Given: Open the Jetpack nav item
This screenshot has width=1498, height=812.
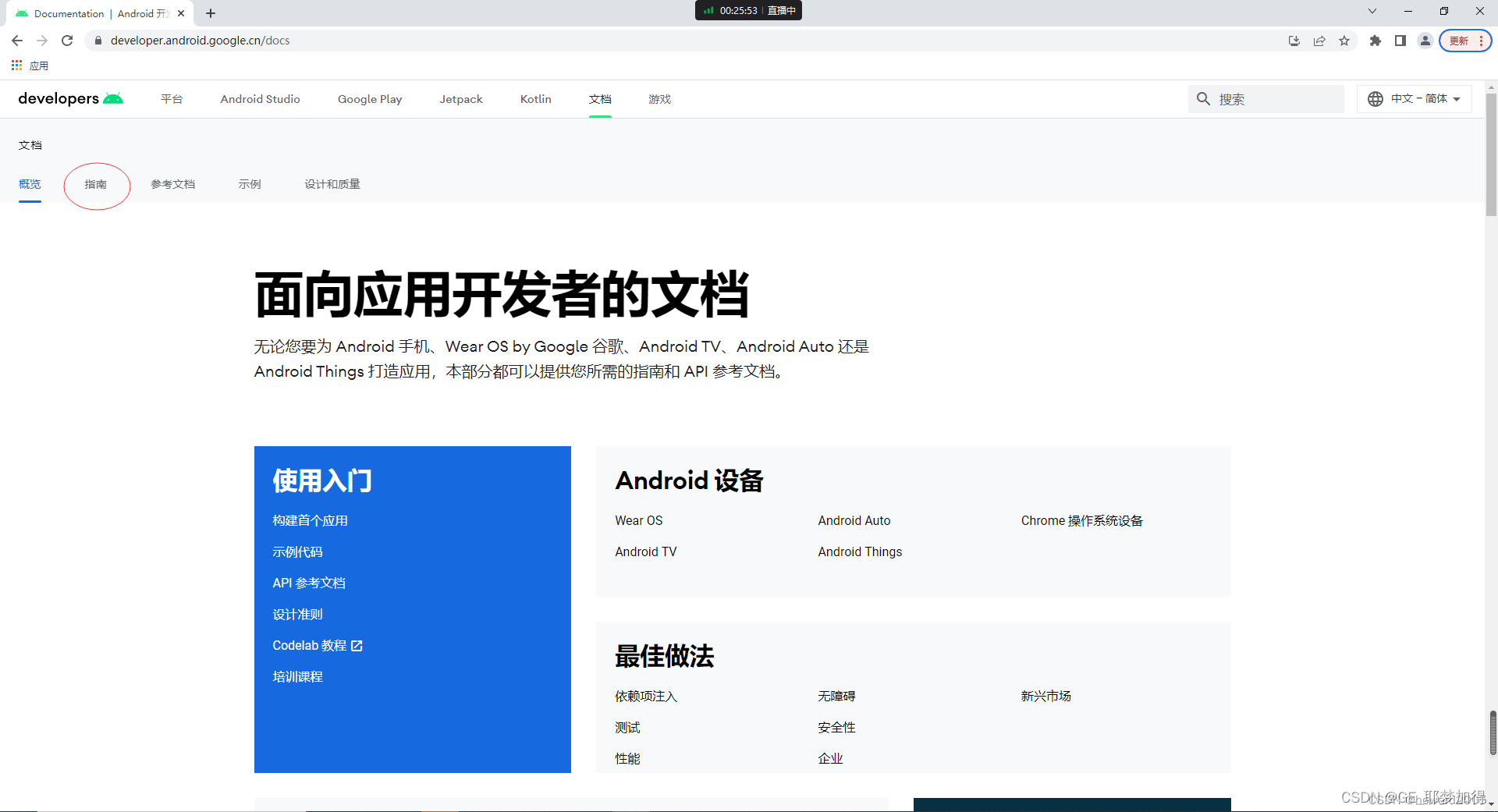Looking at the screenshot, I should point(461,99).
